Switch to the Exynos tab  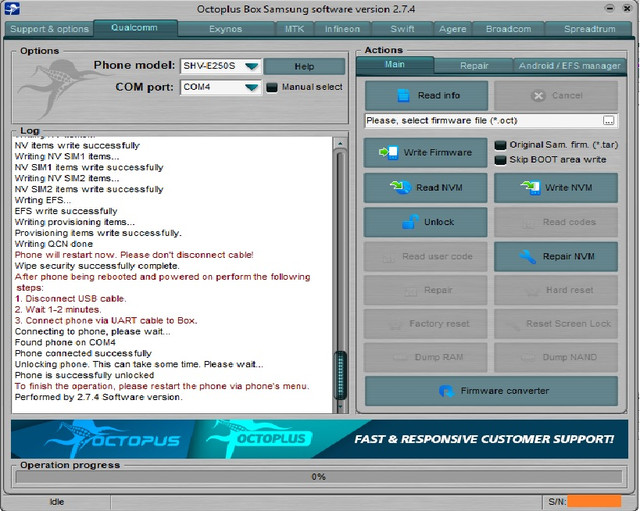coord(226,29)
